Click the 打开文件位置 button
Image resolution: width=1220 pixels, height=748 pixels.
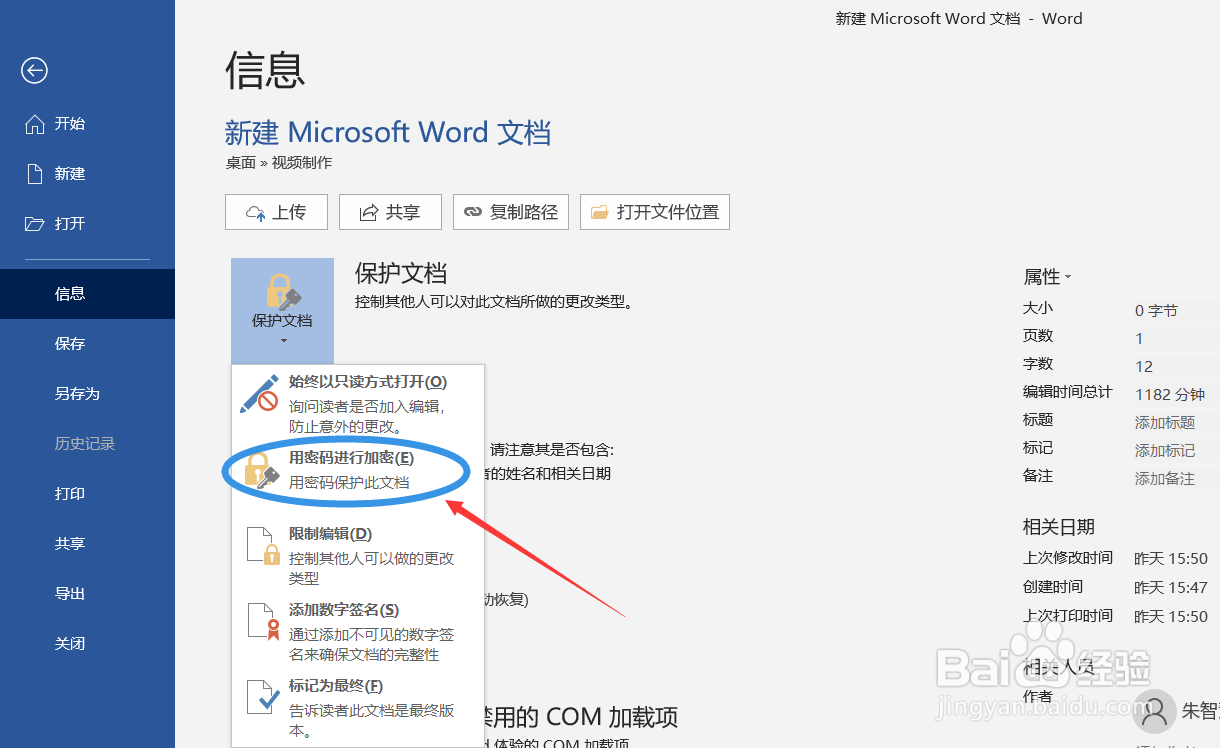pos(655,212)
